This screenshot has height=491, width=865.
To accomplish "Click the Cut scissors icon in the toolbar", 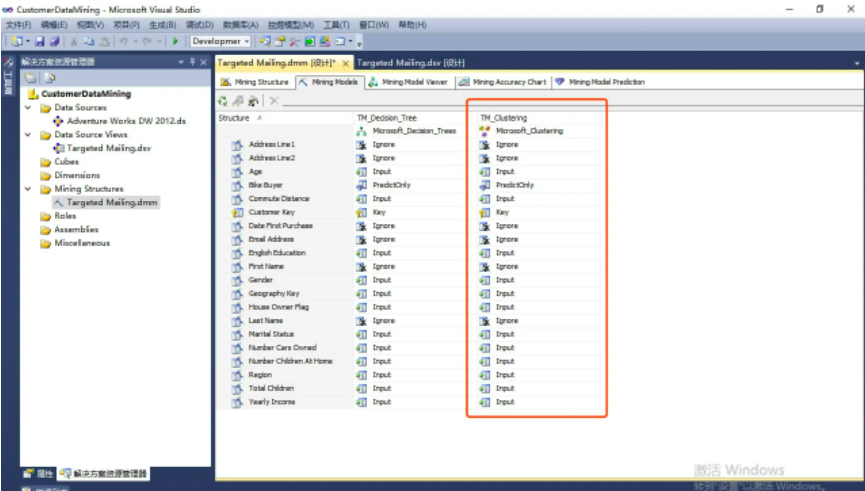I will pos(74,41).
